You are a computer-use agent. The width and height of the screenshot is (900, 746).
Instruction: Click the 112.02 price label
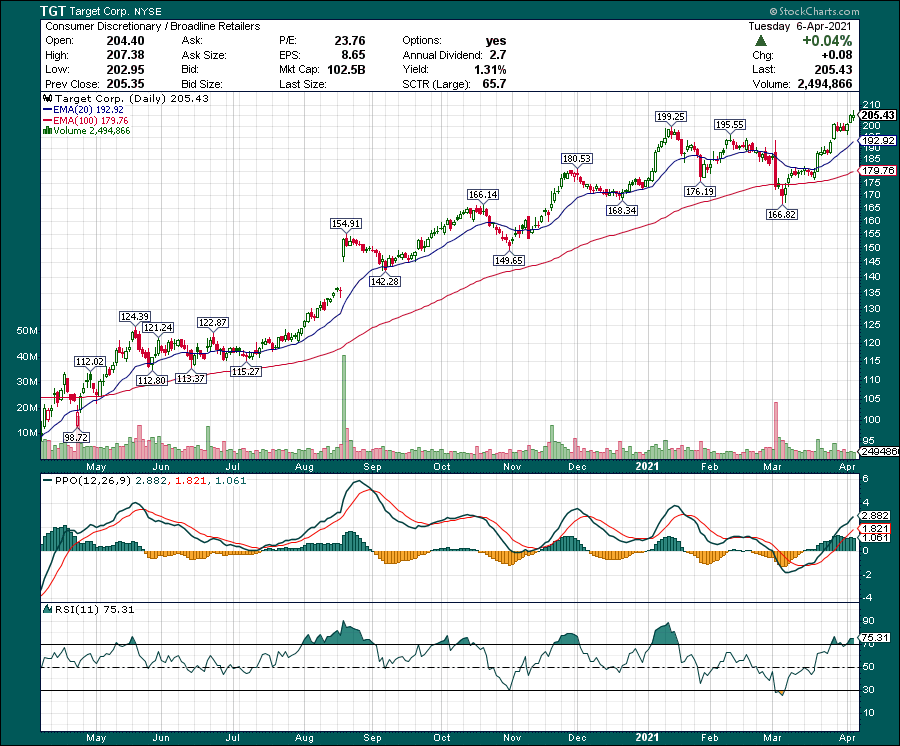click(90, 362)
